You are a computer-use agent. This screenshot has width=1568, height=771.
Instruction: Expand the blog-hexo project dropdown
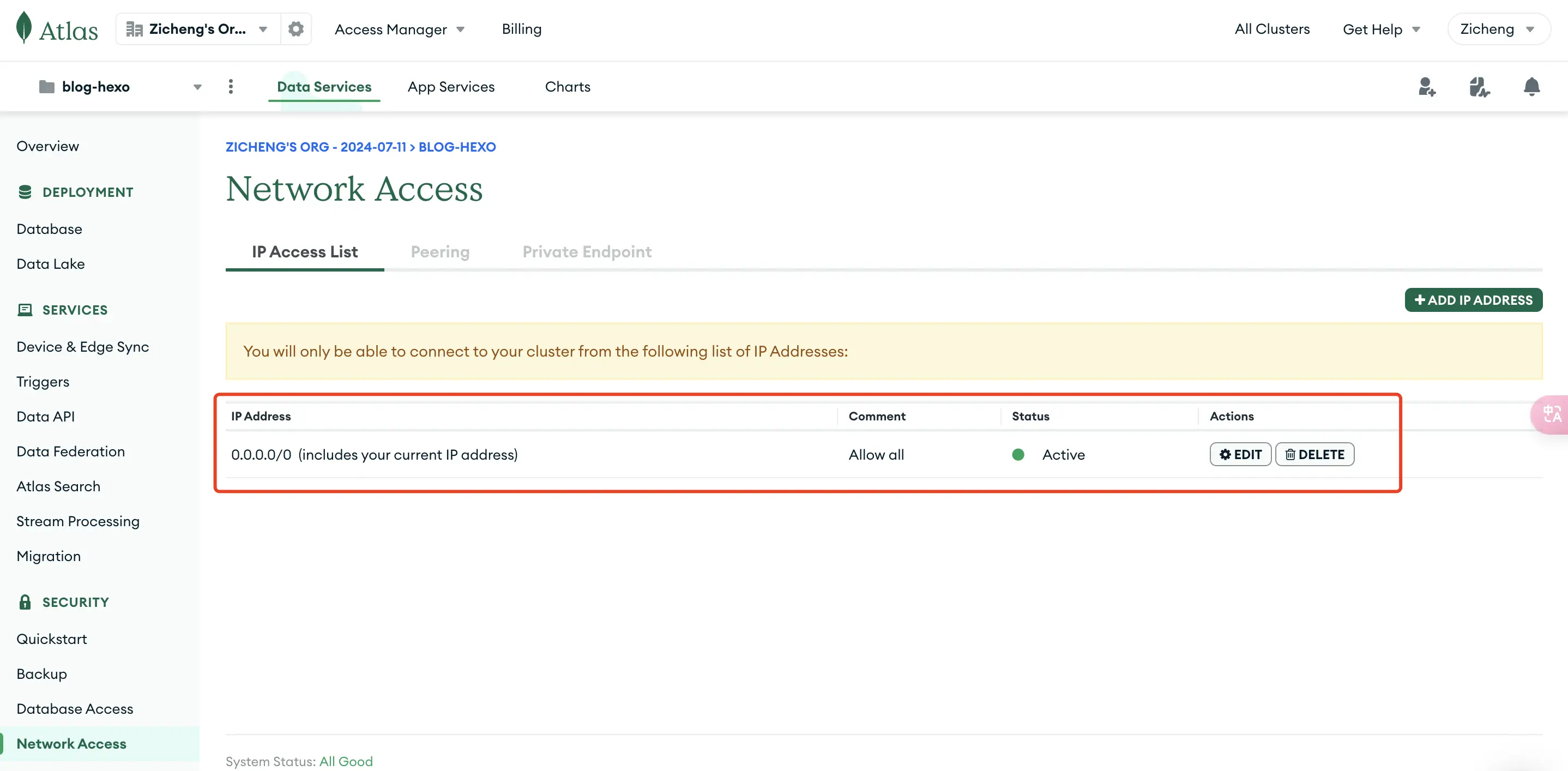(x=197, y=86)
